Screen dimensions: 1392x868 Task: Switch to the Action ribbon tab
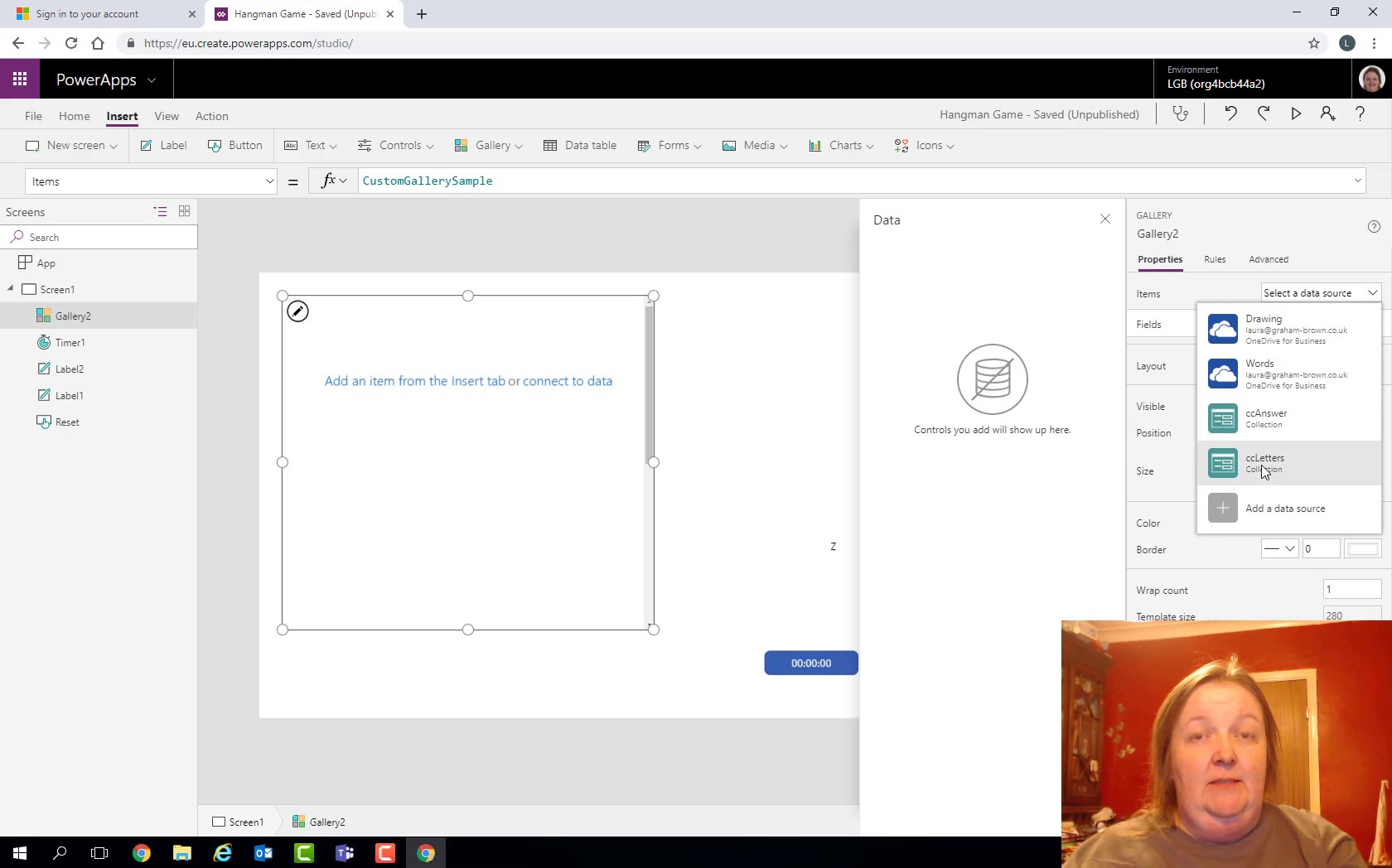[212, 116]
